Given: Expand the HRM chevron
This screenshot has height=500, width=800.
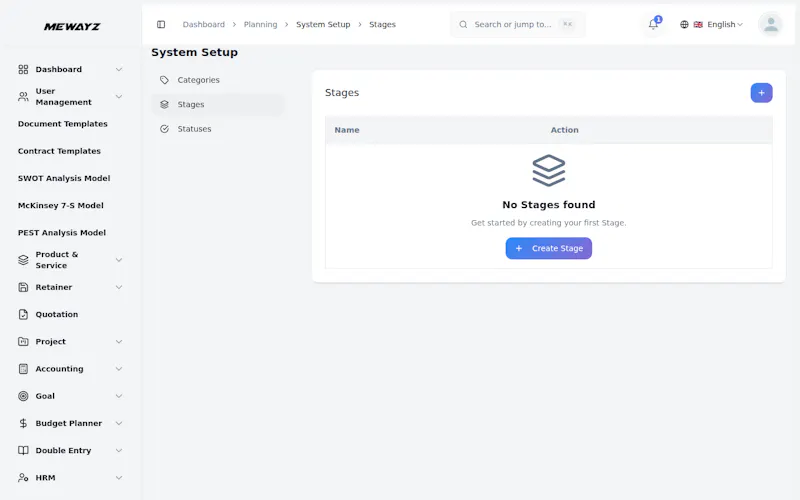Looking at the screenshot, I should point(119,478).
